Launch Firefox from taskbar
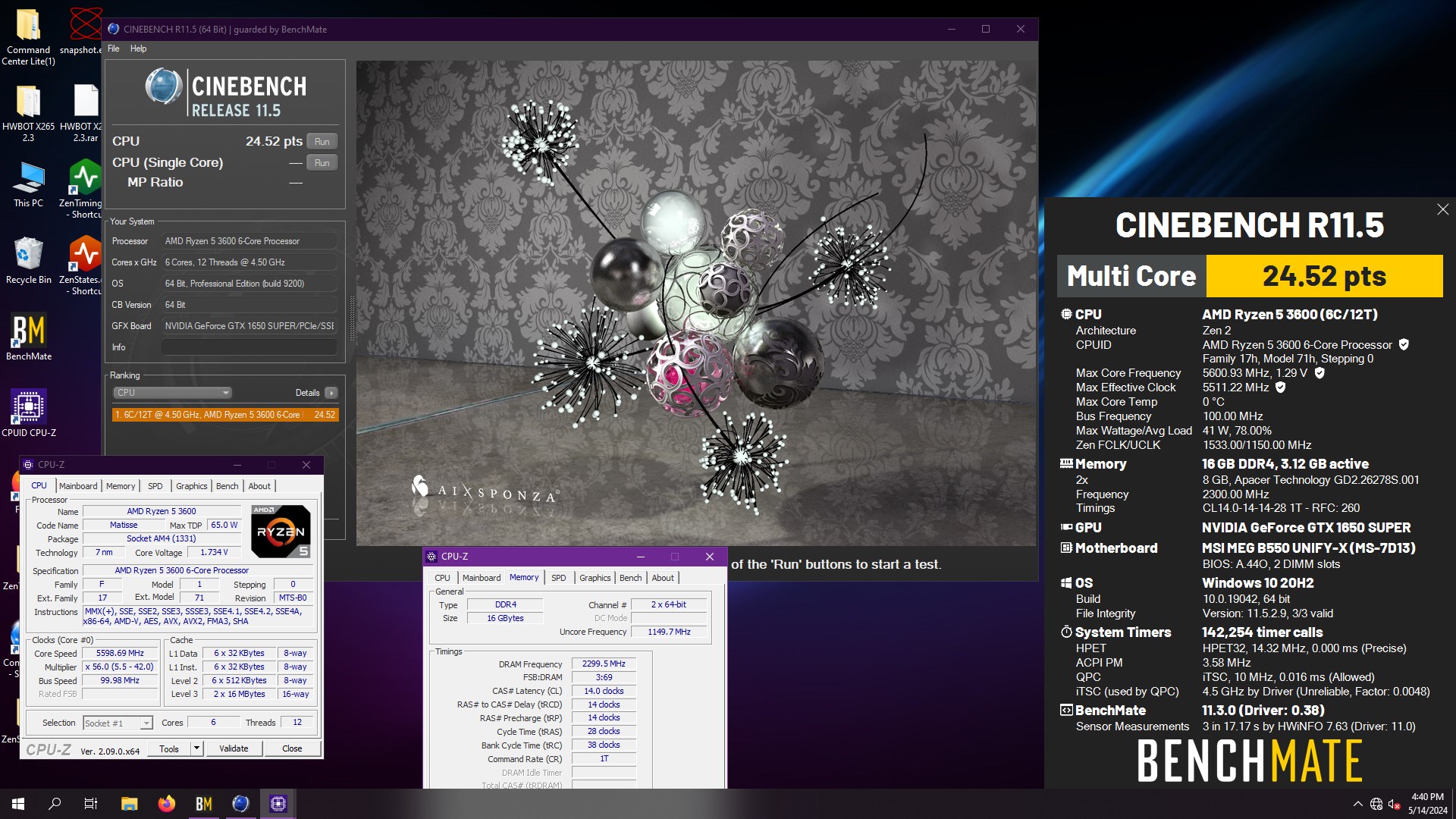 (x=166, y=804)
